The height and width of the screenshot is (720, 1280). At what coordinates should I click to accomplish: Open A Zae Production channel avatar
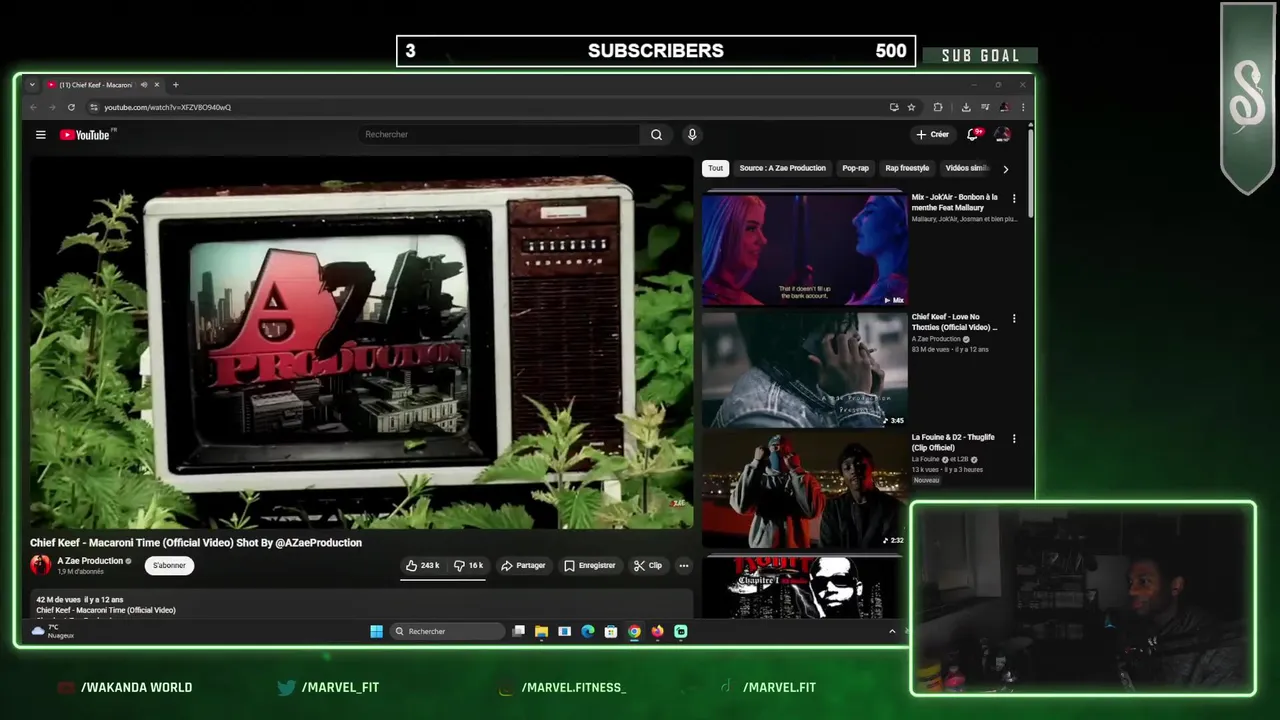pyautogui.click(x=41, y=565)
